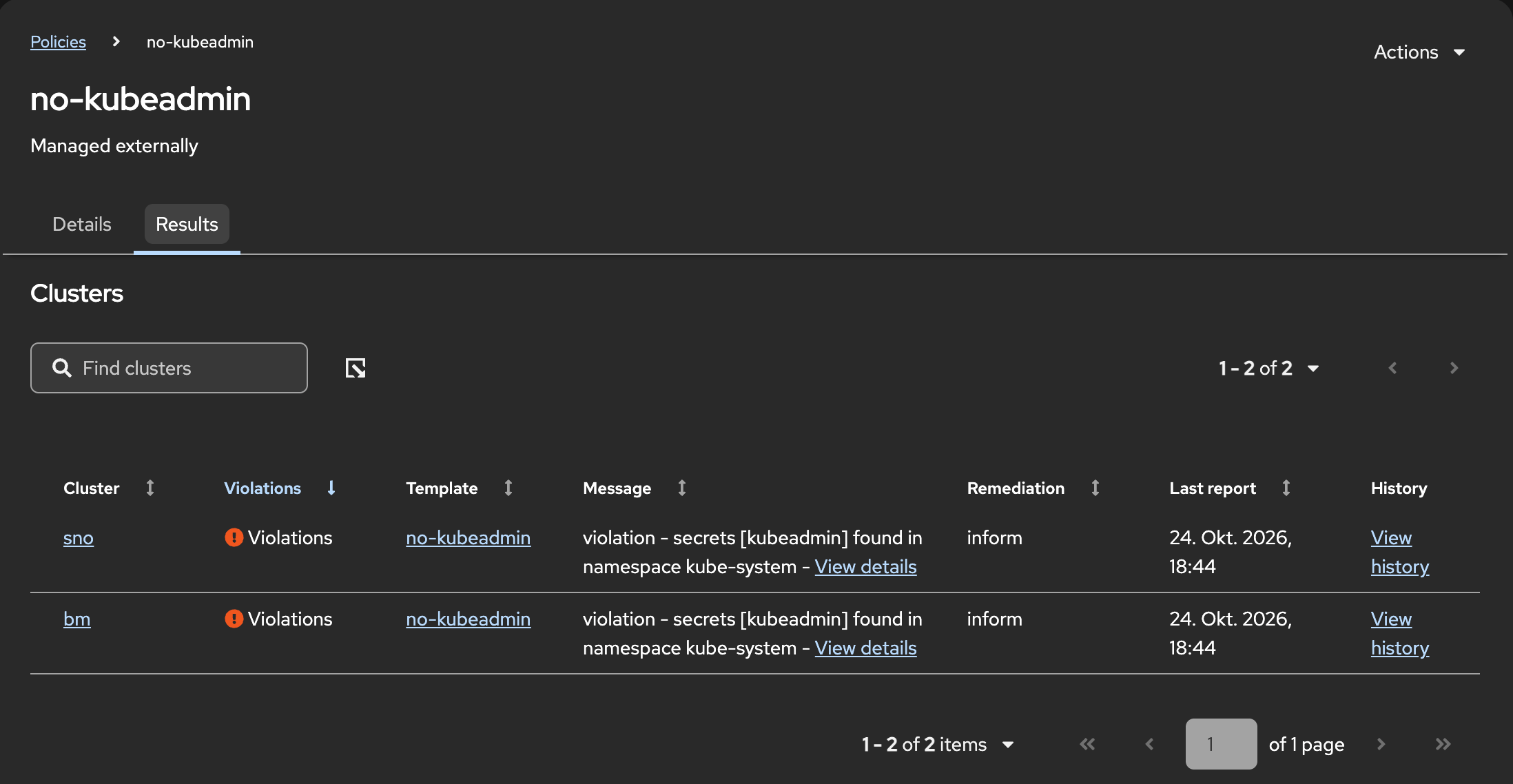
Task: Switch to the Details tab
Action: (x=82, y=224)
